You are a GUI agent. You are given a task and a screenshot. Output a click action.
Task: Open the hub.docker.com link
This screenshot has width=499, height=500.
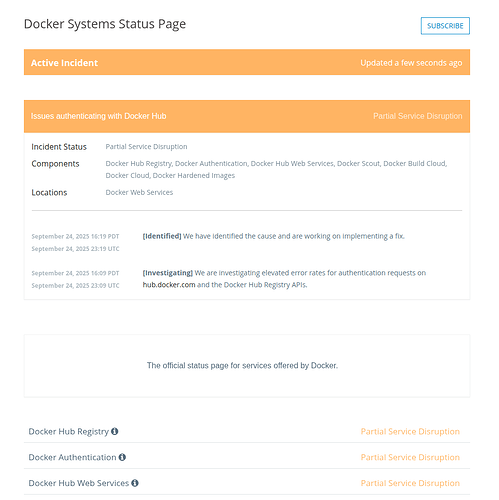tap(169, 285)
